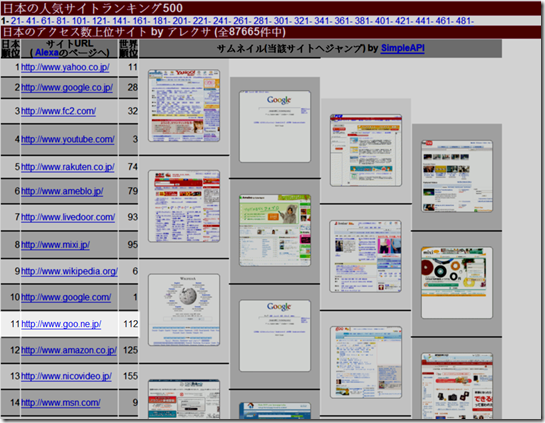
Task: Open the rakuten.co.jp URL link
Action: point(68,167)
